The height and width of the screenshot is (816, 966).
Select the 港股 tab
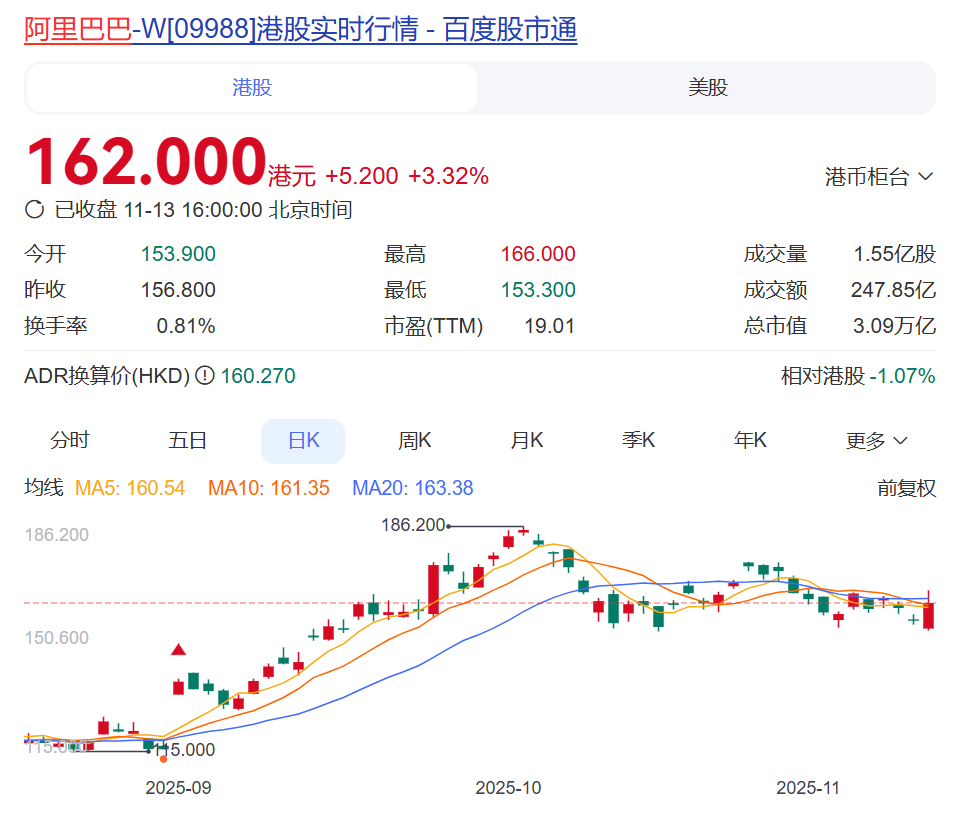pos(250,88)
